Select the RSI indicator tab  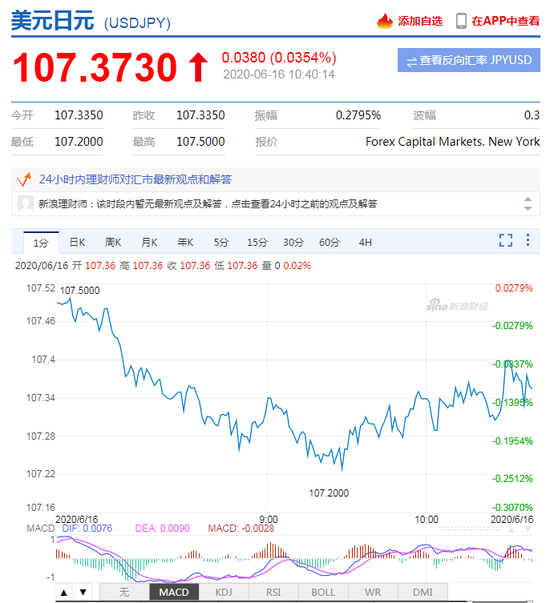[273, 592]
